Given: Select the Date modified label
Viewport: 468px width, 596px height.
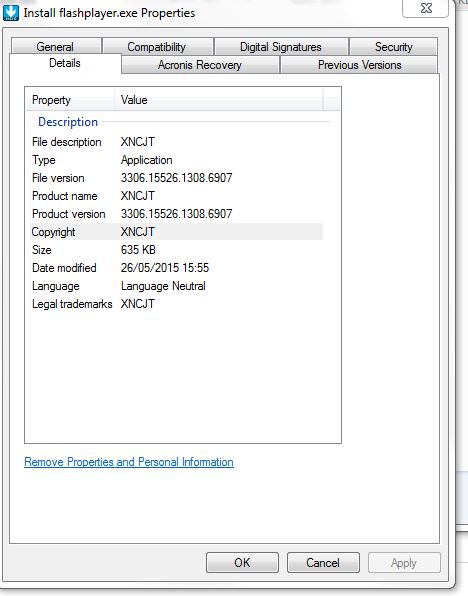Looking at the screenshot, I should pos(64,268).
